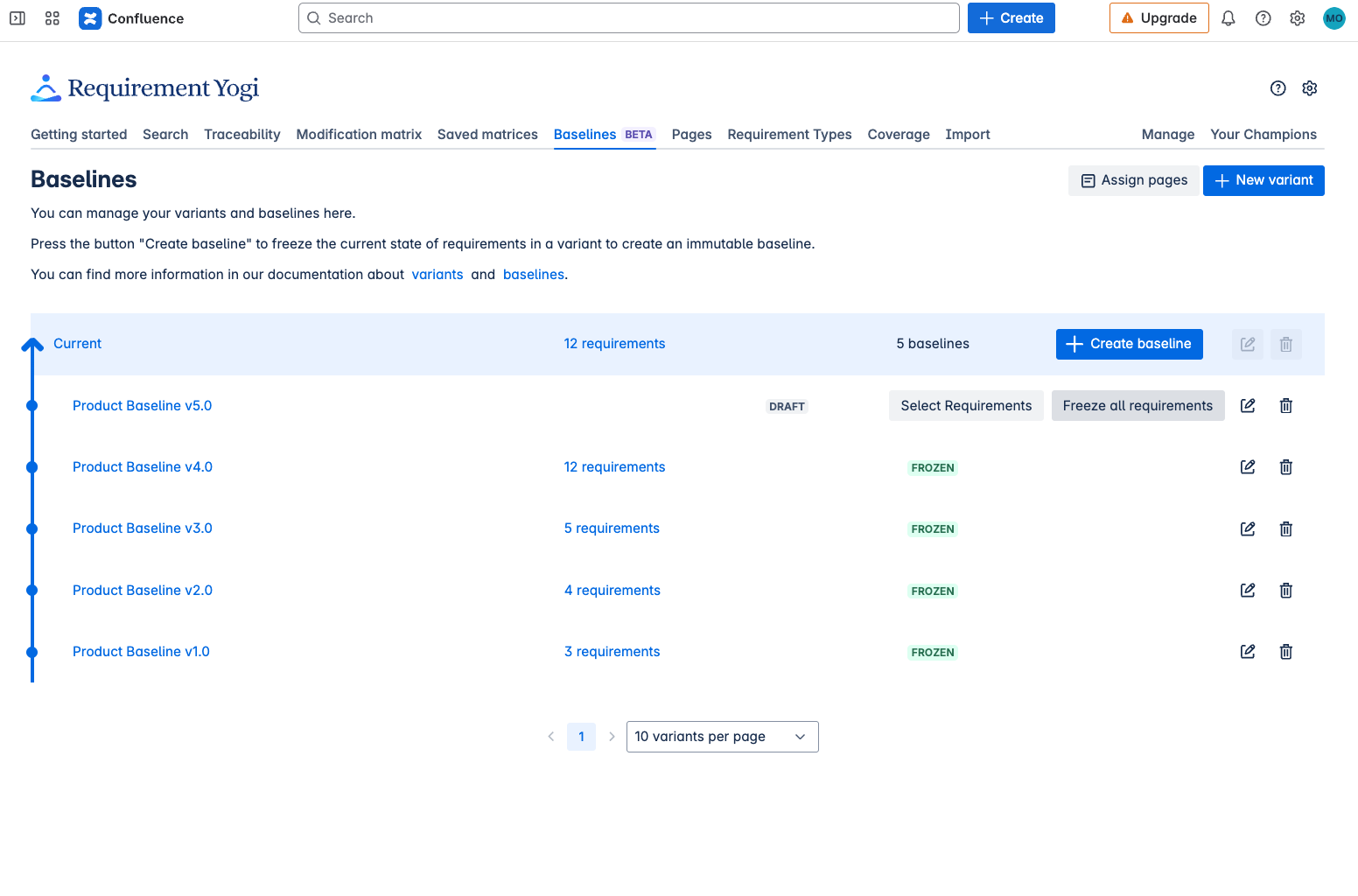Click the New variant button
Image resolution: width=1358 pixels, height=896 pixels.
[x=1263, y=180]
